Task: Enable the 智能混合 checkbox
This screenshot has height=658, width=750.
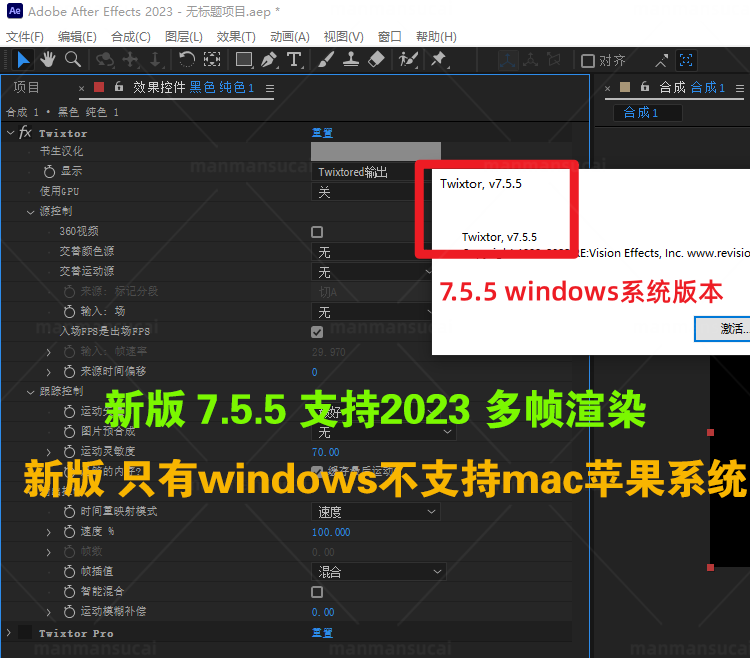Action: point(317,592)
